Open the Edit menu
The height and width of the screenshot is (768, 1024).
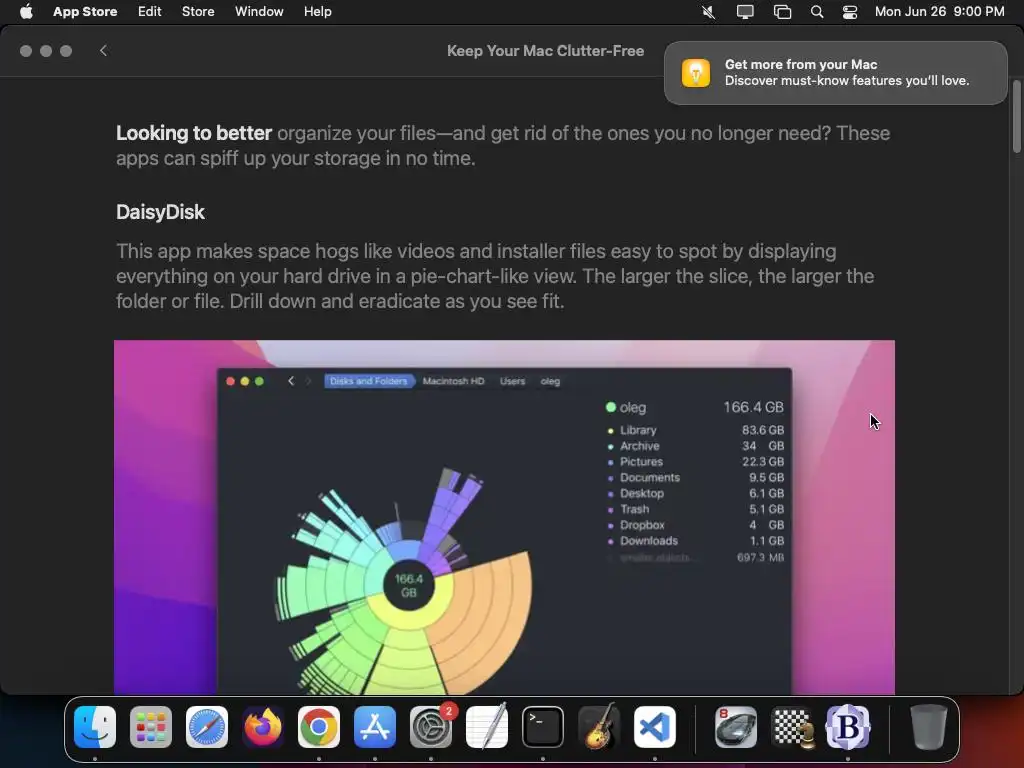click(150, 12)
